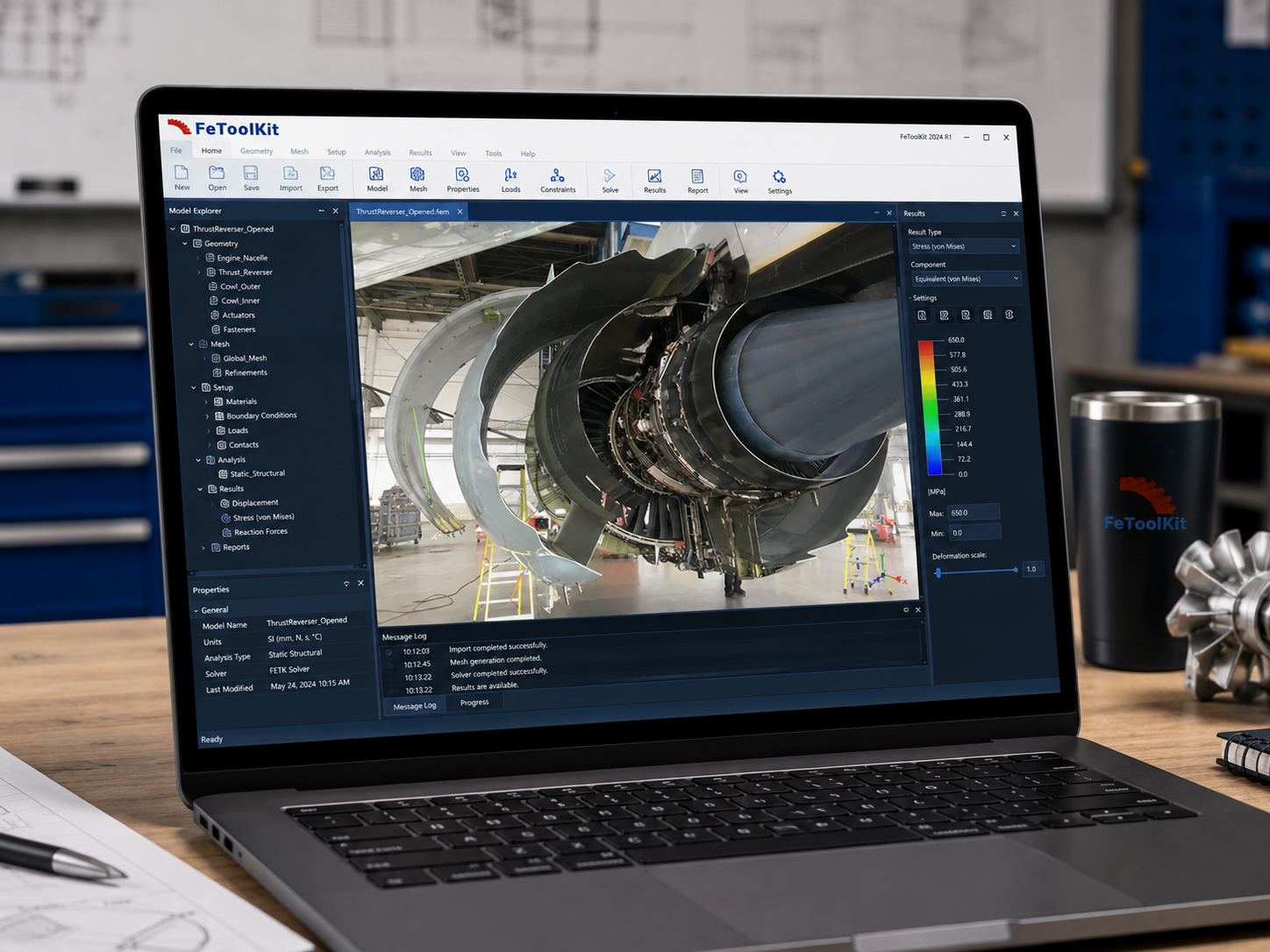Save the model with Save icon
This screenshot has width=1270, height=952.
click(251, 178)
